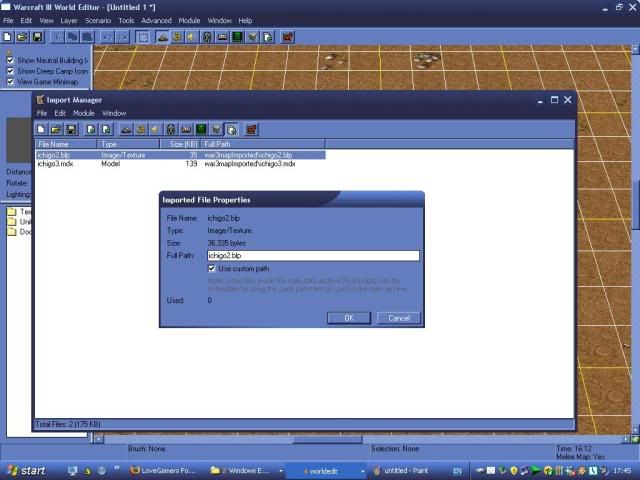Select the ichigo3.mdx file row
The width and height of the screenshot is (640, 480).
point(180,164)
